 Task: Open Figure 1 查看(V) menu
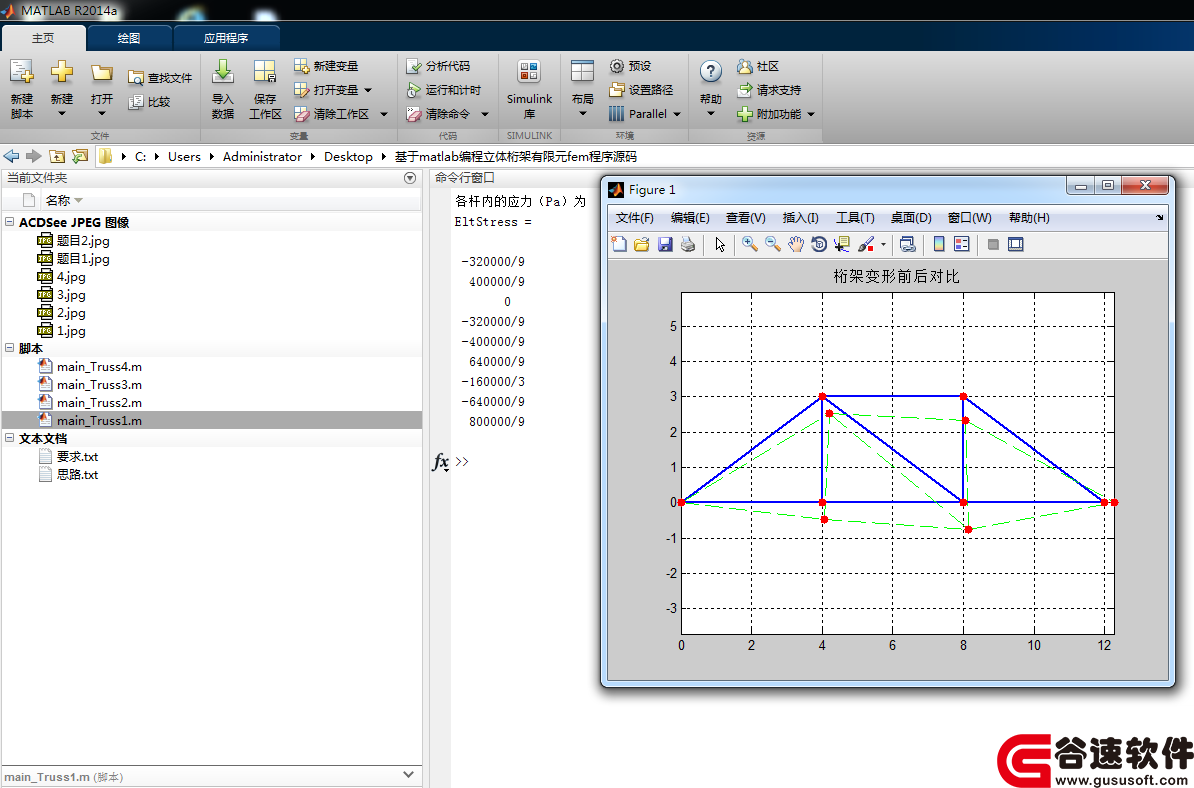(745, 218)
